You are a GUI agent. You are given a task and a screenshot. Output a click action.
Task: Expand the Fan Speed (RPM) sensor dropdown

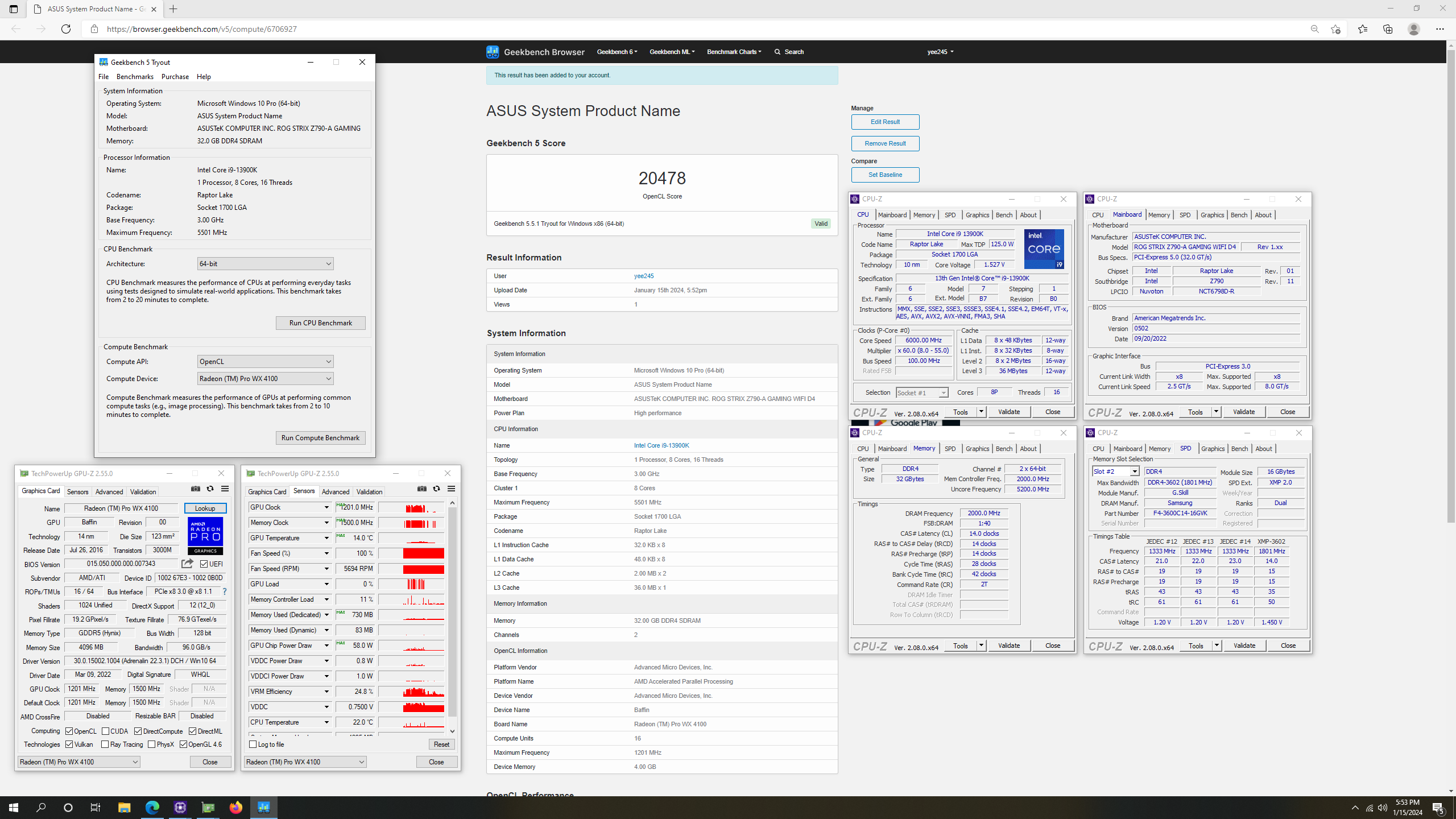point(326,569)
